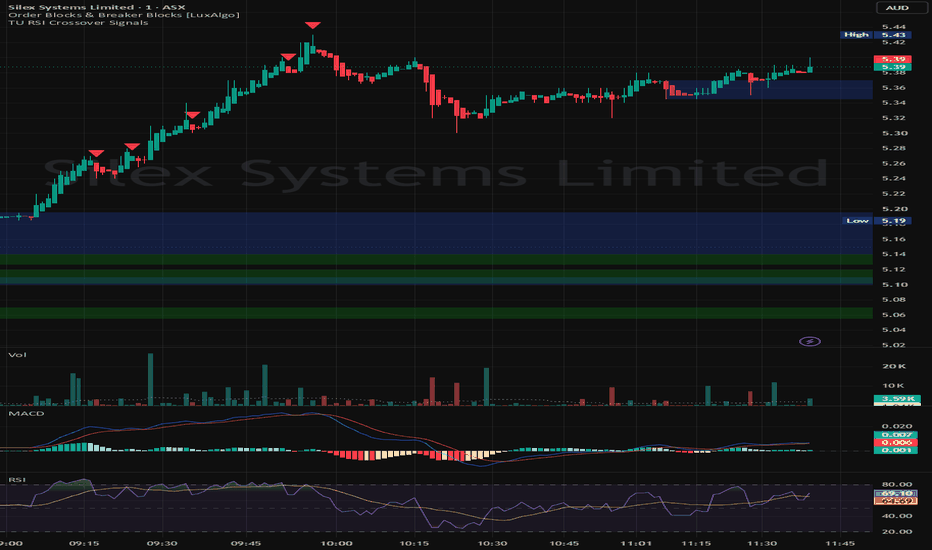Click the 80.00 RSI scale label
Screen dimensions: 932x550
pyautogui.click(x=897, y=484)
